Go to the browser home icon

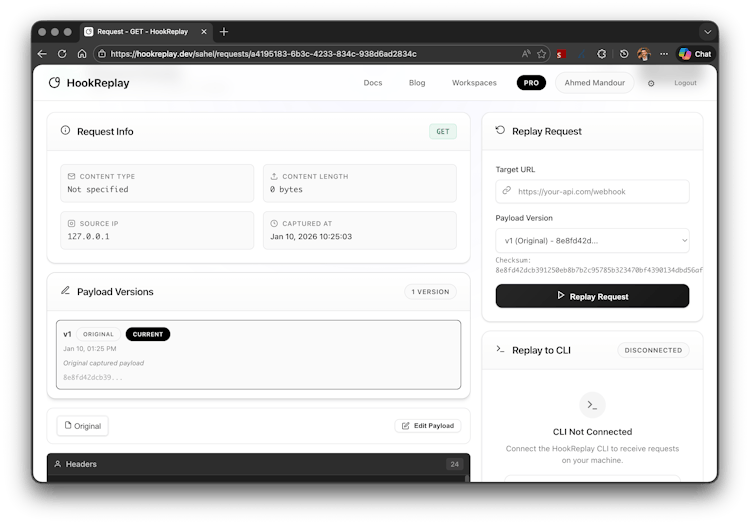[x=82, y=54]
